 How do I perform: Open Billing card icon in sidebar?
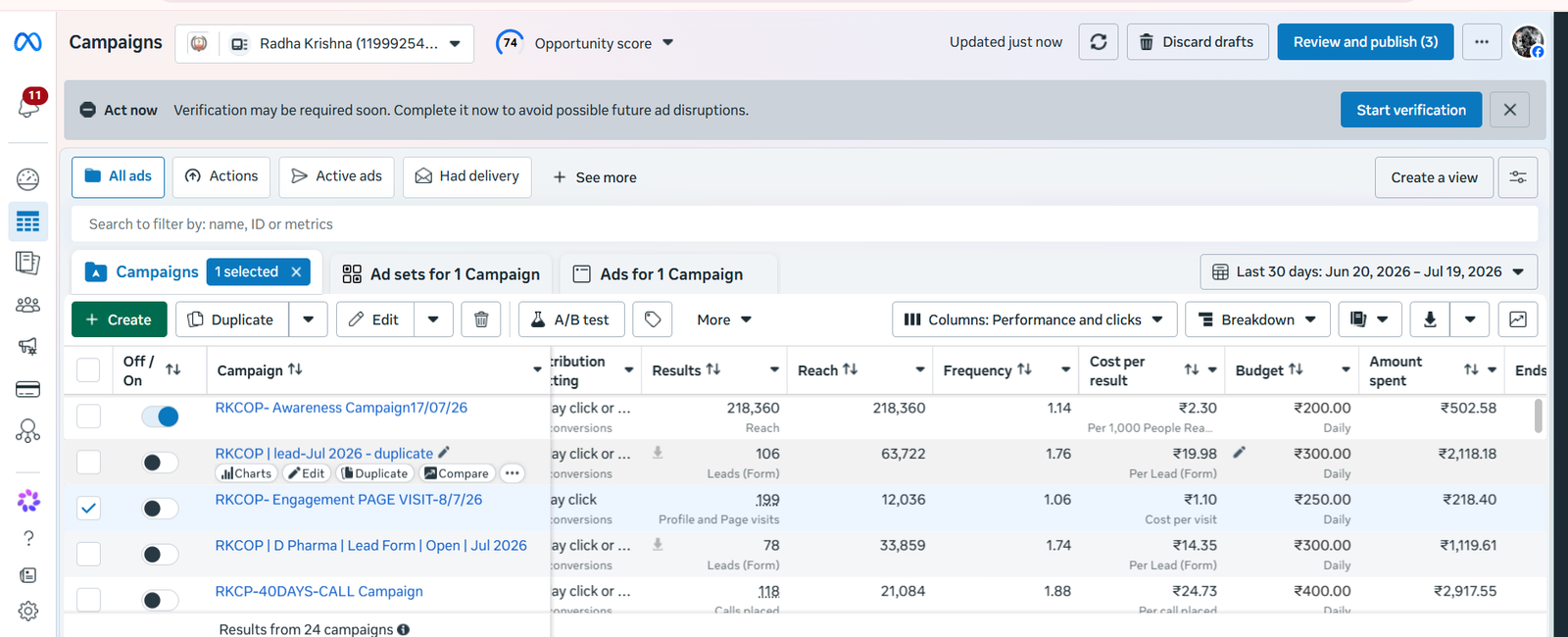pyautogui.click(x=28, y=389)
